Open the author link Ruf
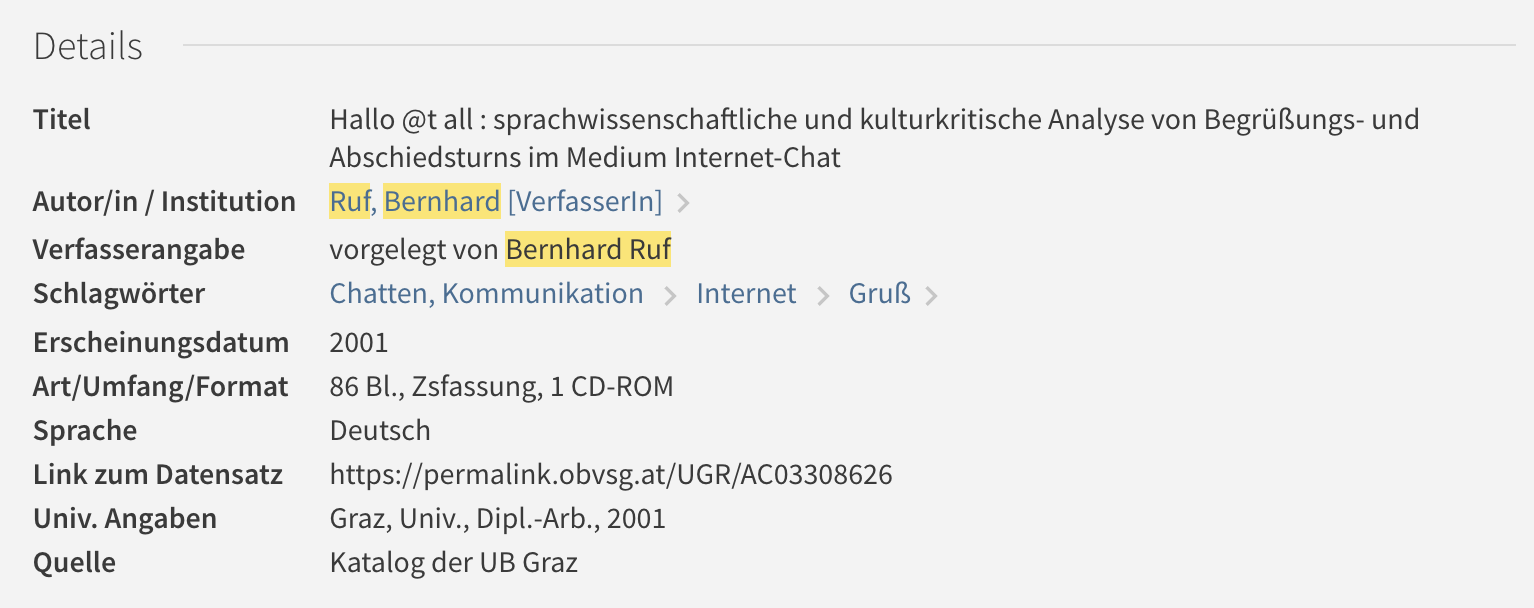This screenshot has width=1534, height=608. [350, 202]
